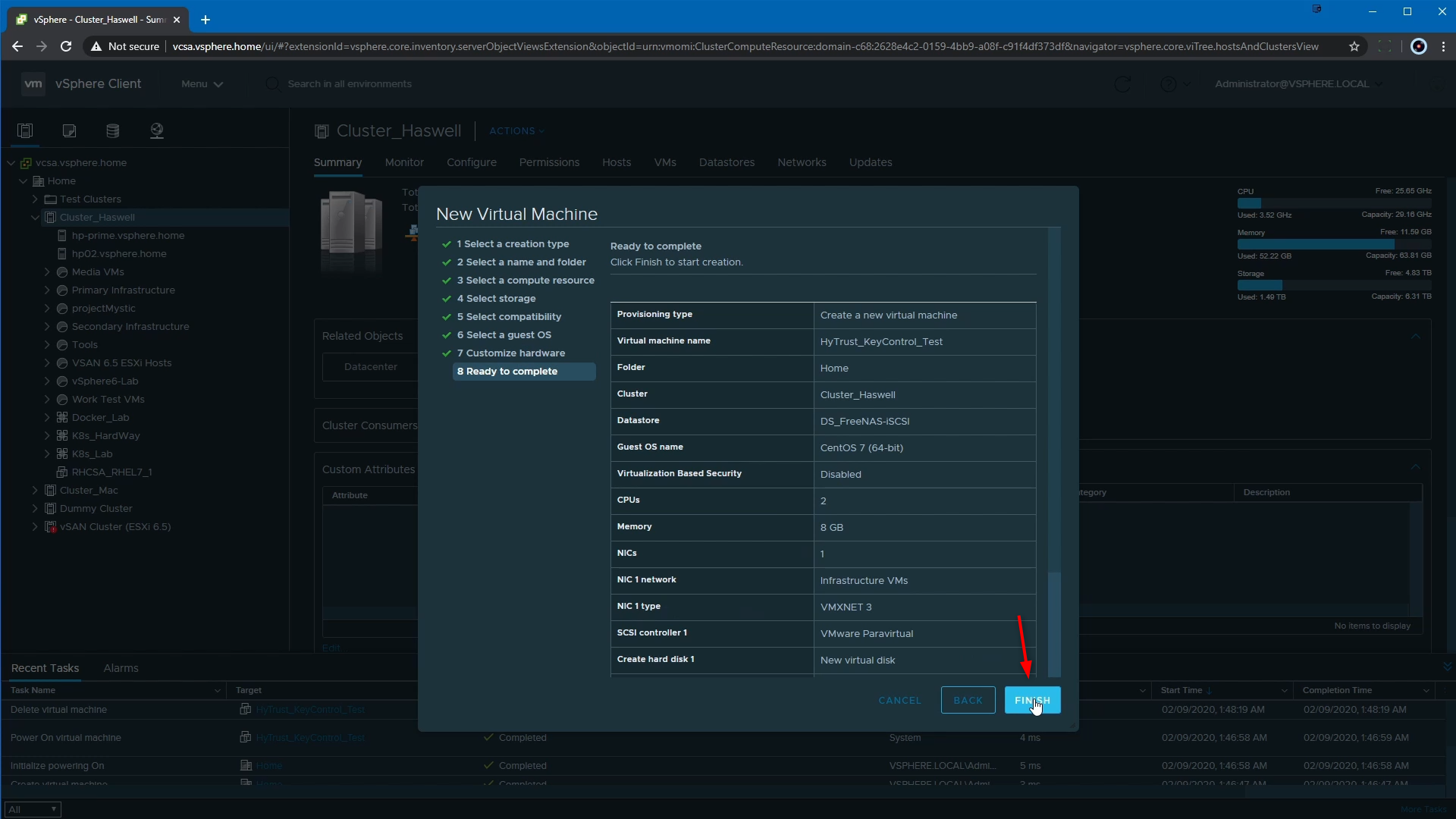The height and width of the screenshot is (819, 1456).
Task: Open the Administrator@VSPHERE.LOCAL user menu
Action: pyautogui.click(x=1298, y=84)
